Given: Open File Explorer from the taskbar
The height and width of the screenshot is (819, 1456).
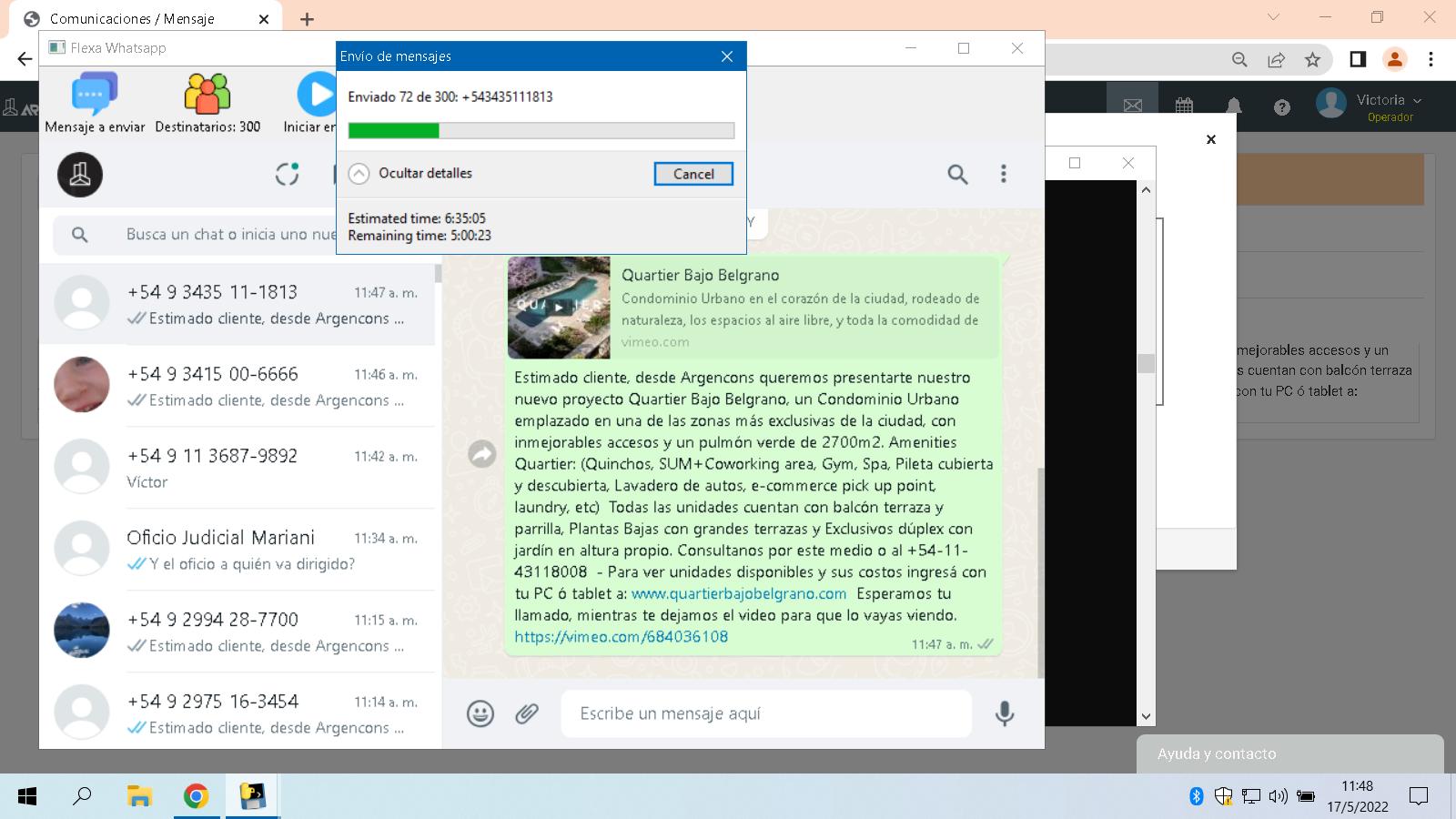Looking at the screenshot, I should tap(138, 797).
